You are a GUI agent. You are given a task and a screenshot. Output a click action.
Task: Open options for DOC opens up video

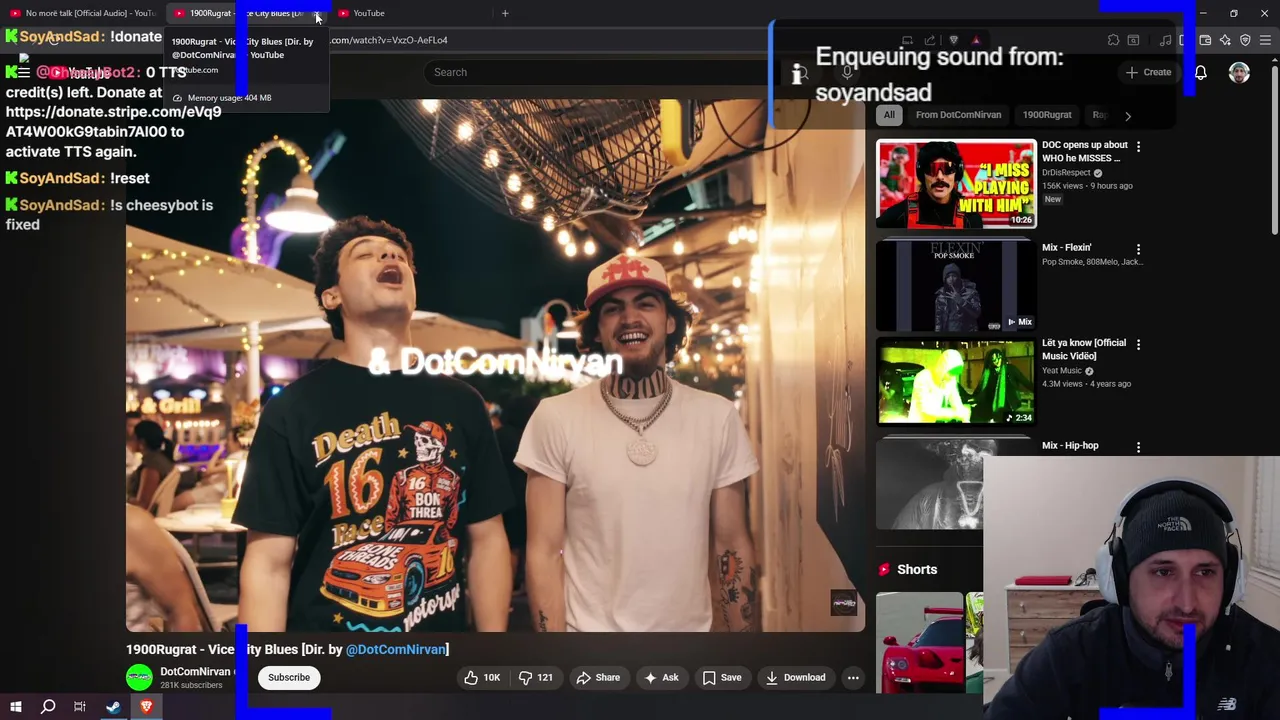coord(1138,146)
